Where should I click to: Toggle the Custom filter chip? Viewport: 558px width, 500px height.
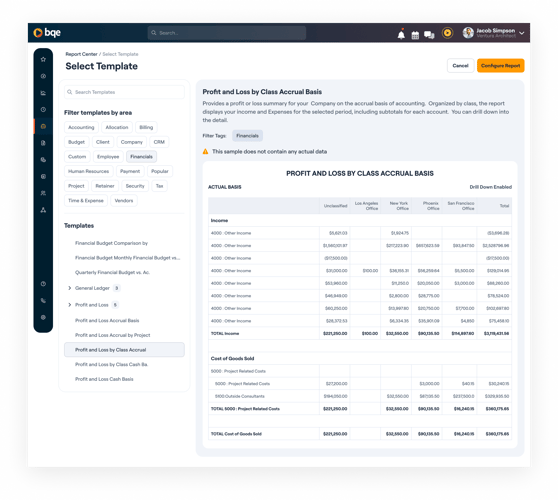[x=77, y=157]
